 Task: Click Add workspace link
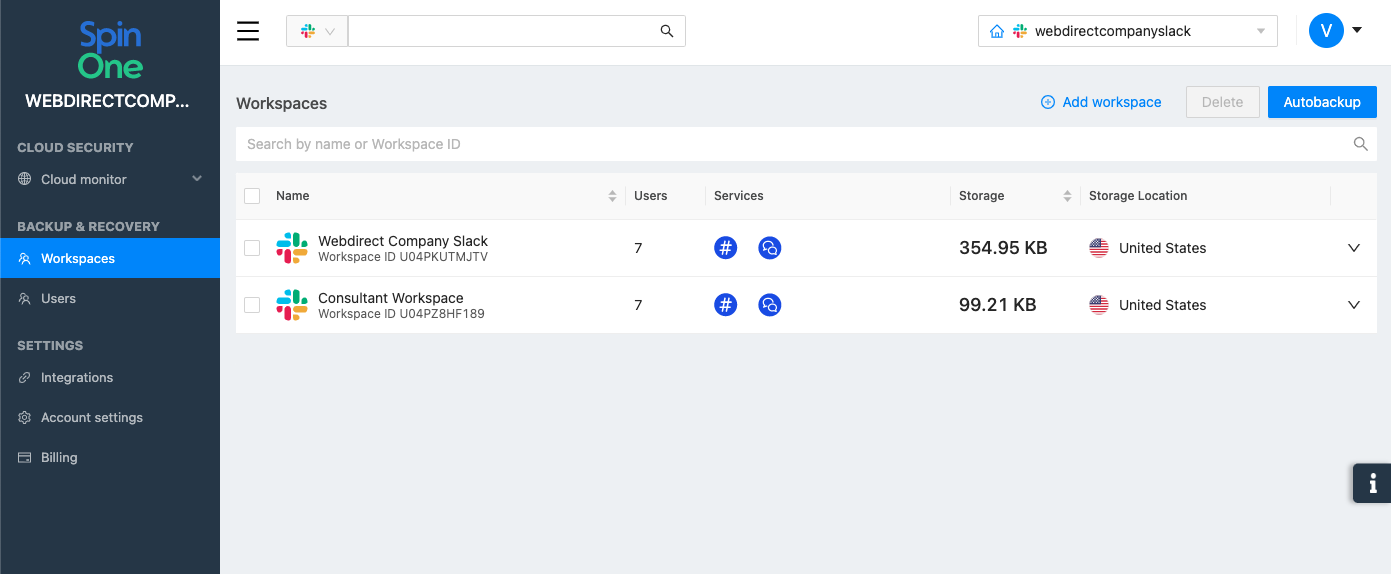[x=1101, y=102]
